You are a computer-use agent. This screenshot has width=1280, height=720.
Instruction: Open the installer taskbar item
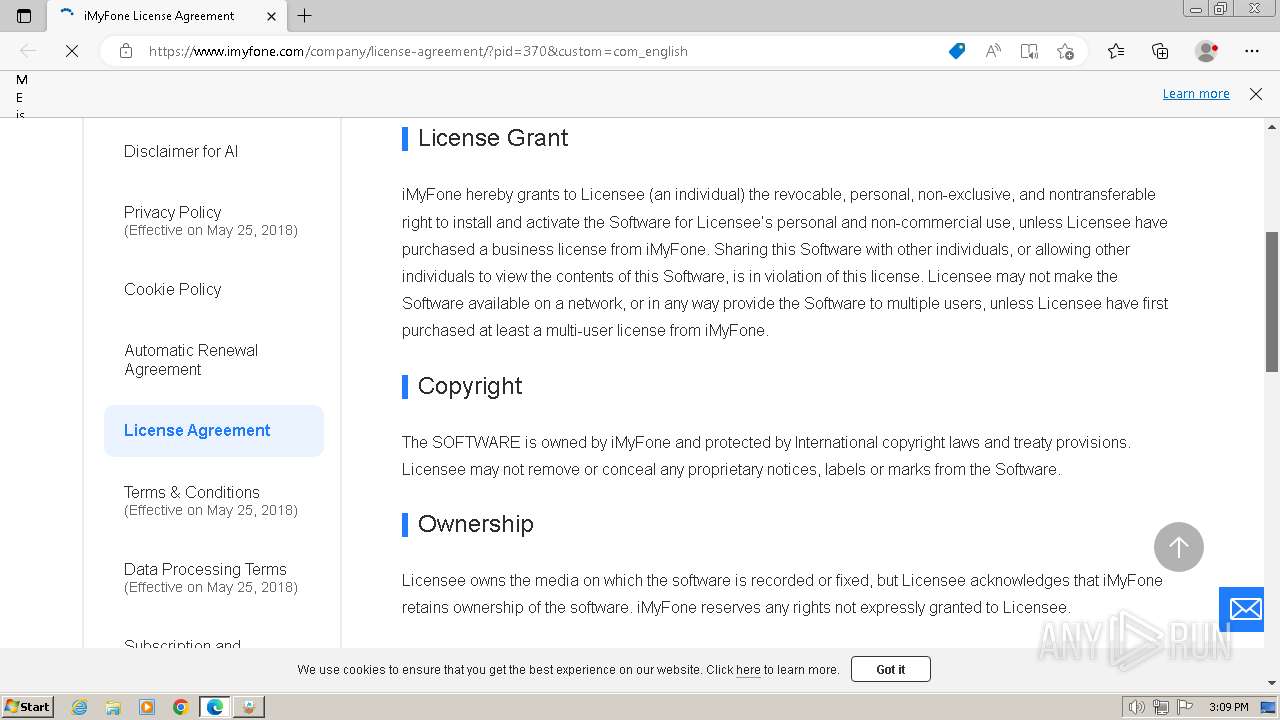tap(249, 707)
